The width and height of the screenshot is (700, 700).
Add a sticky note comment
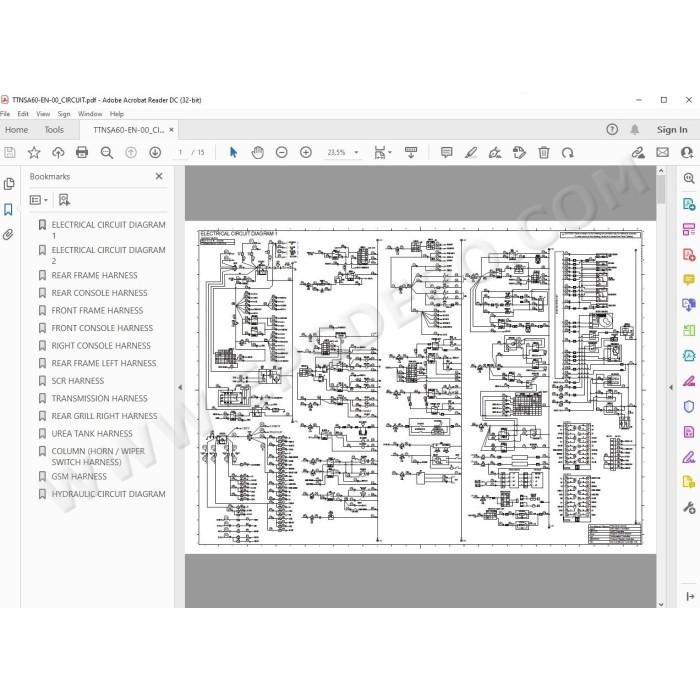pyautogui.click(x=446, y=153)
